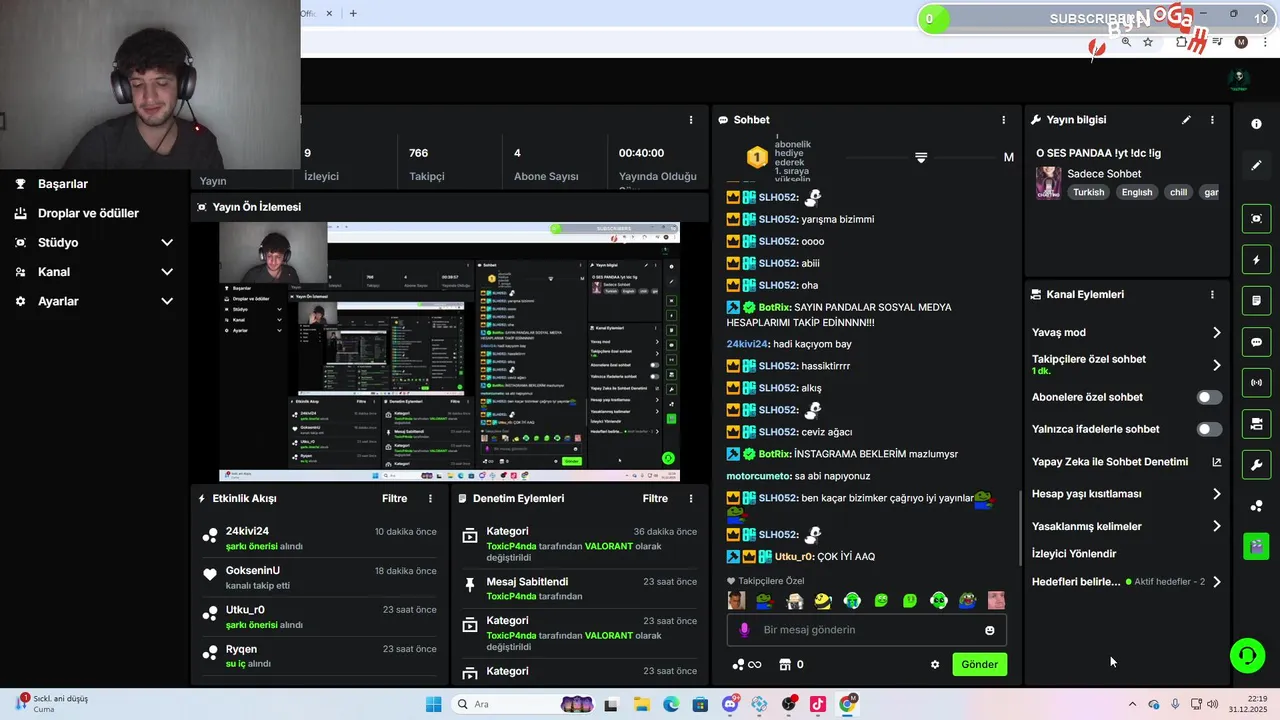Click İzleyici Yönlendir action
This screenshot has width=1280, height=720.
[x=1074, y=554]
